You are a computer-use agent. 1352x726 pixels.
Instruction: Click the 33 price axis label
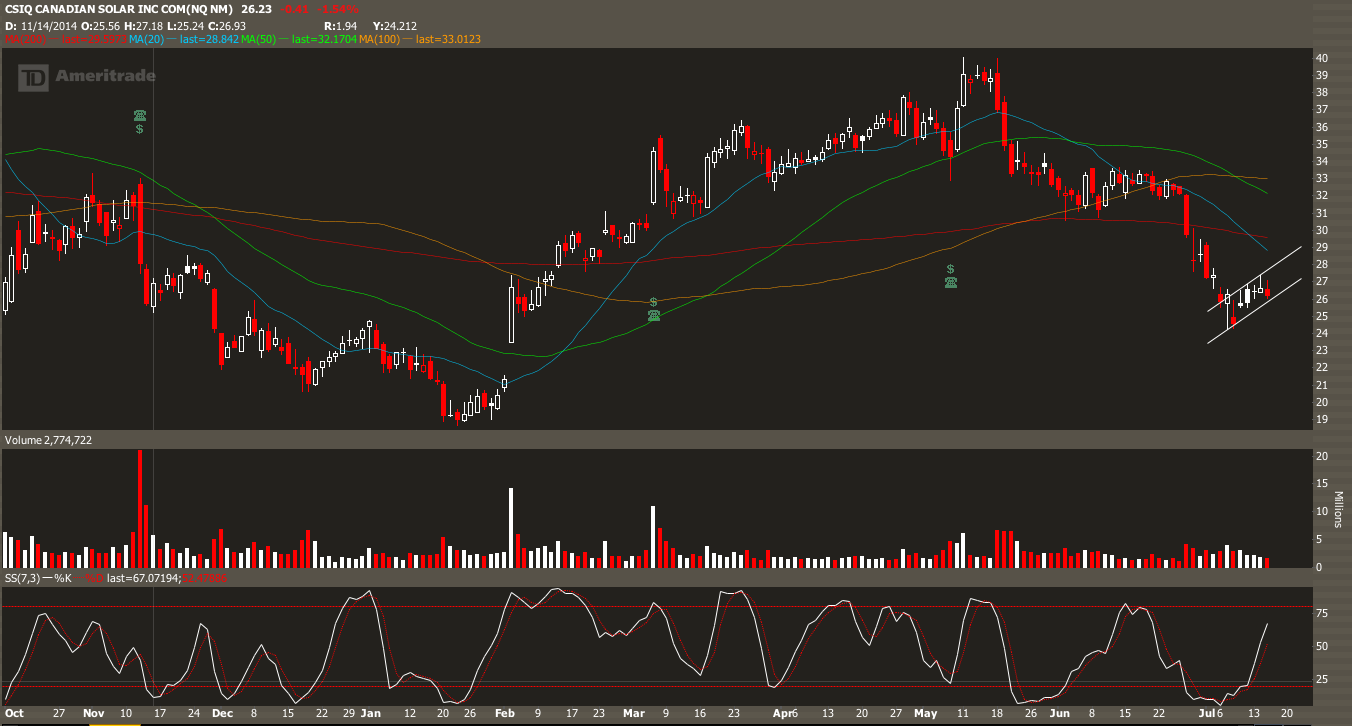[x=1322, y=179]
